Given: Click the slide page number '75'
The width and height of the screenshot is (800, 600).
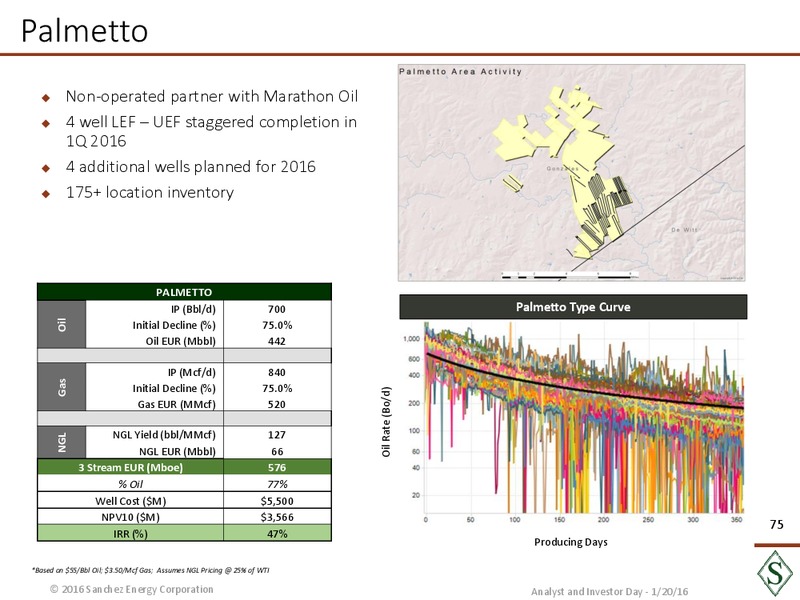Looking at the screenshot, I should point(777,524).
